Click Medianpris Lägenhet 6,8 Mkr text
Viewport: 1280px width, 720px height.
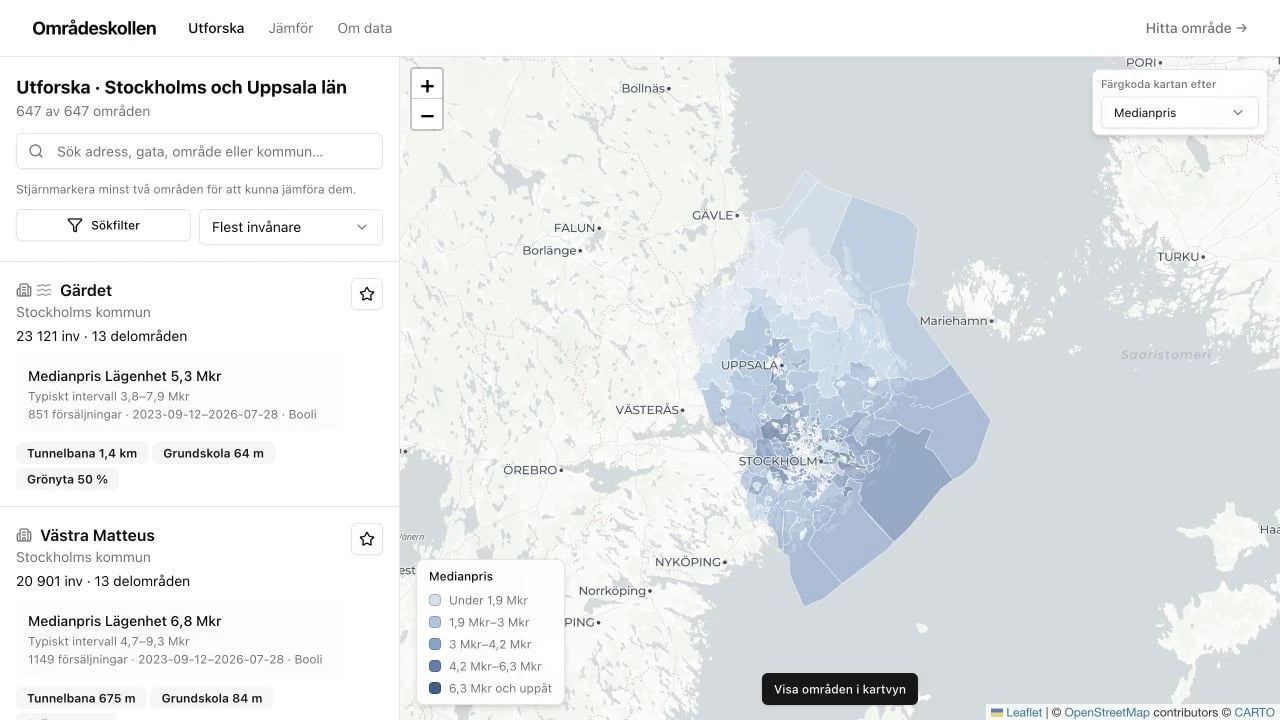(125, 621)
